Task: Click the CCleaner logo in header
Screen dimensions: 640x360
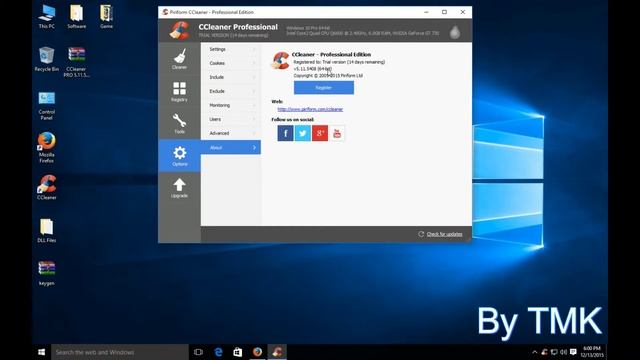Action: point(180,30)
